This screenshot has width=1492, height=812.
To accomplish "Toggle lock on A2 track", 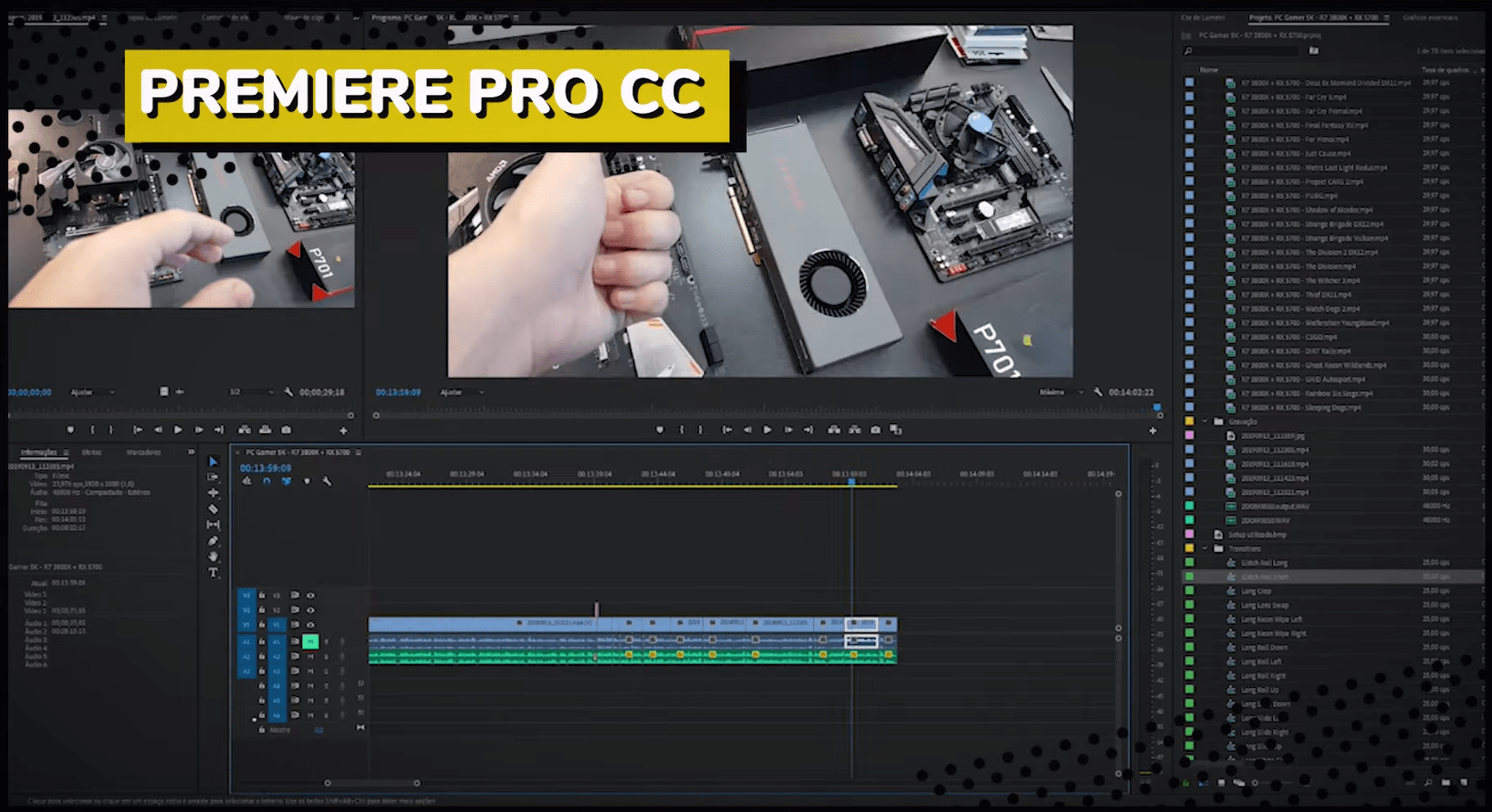I will point(262,656).
